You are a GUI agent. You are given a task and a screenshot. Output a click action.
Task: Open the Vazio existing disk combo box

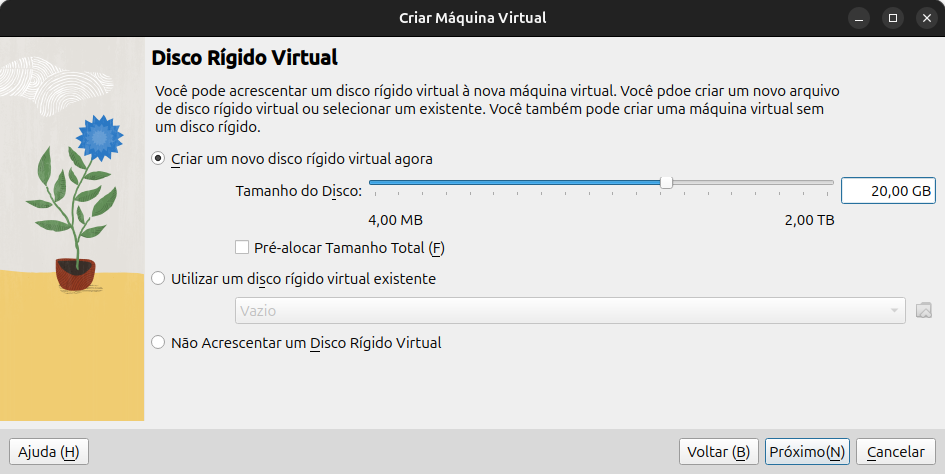click(570, 311)
